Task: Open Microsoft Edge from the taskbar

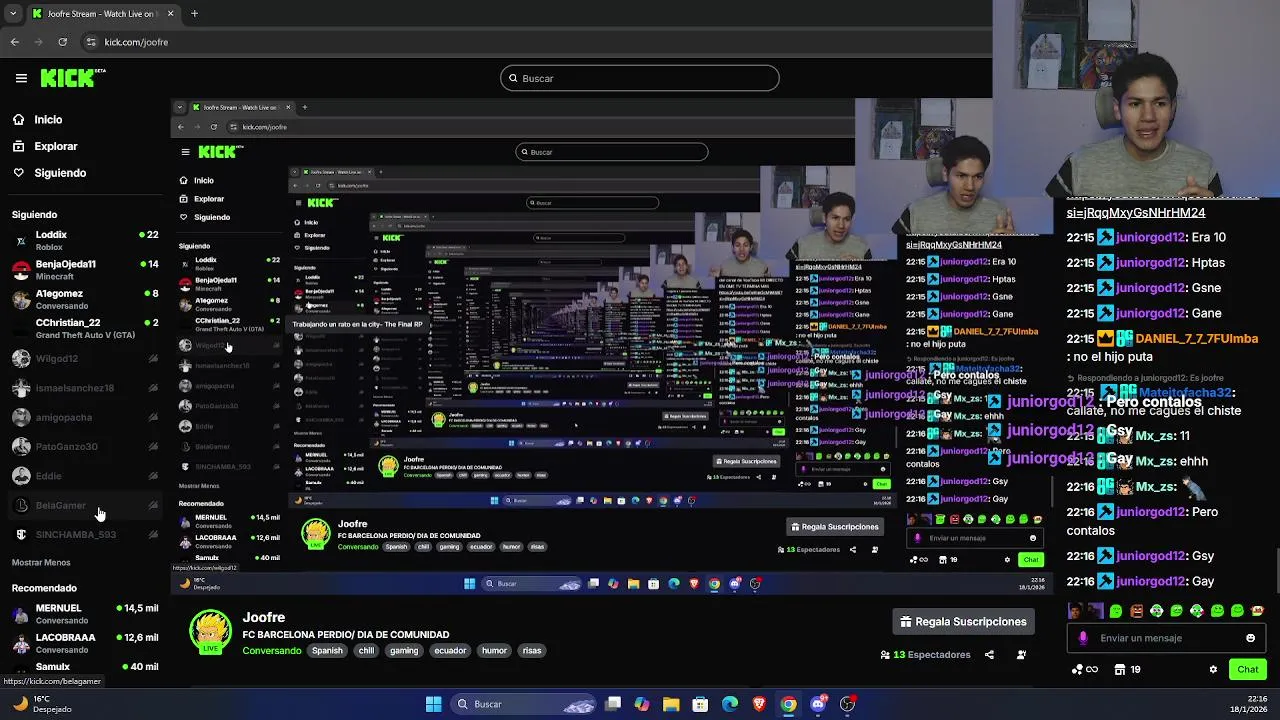Action: coord(730,704)
